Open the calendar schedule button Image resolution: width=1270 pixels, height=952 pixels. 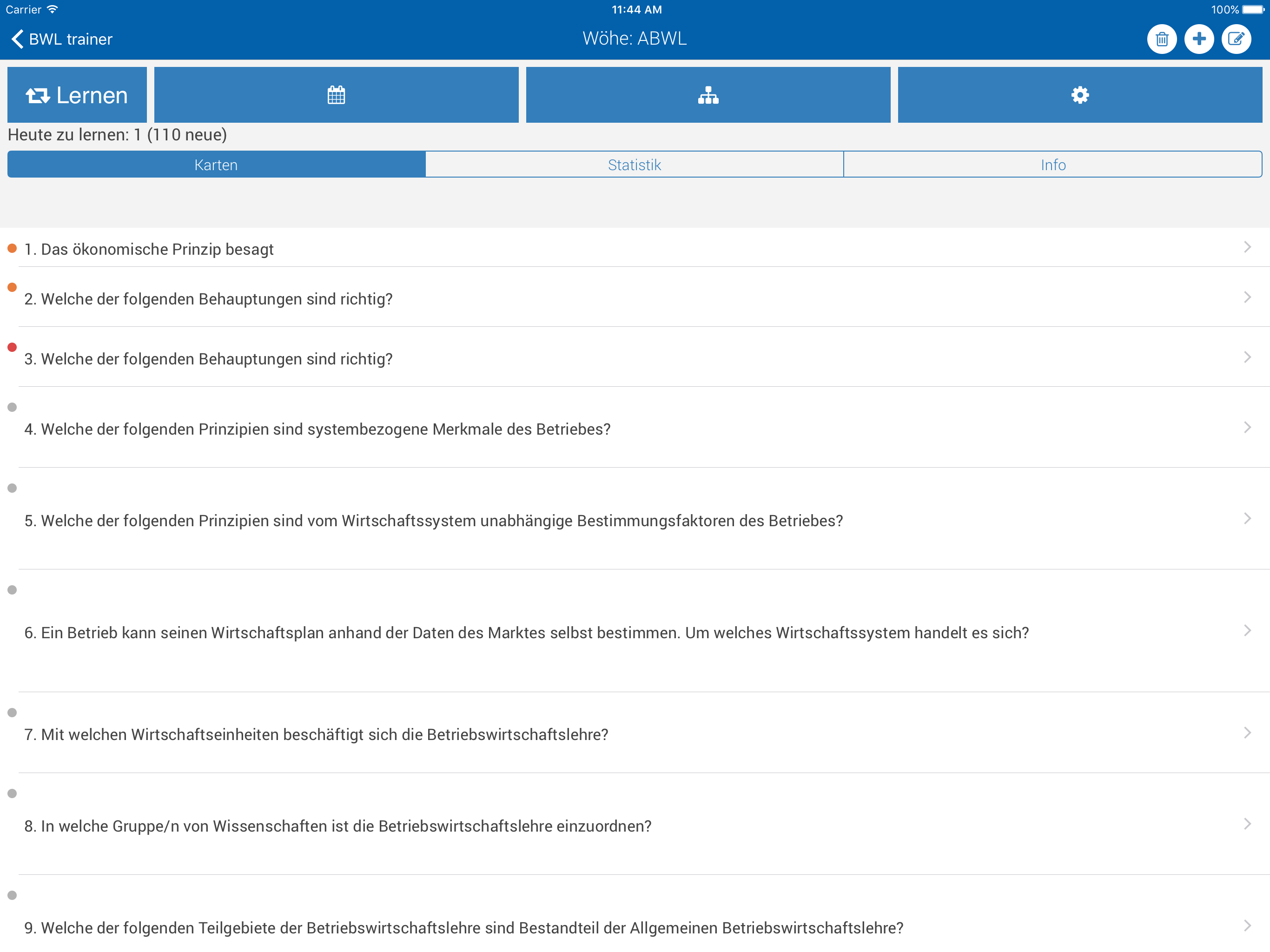tap(337, 95)
